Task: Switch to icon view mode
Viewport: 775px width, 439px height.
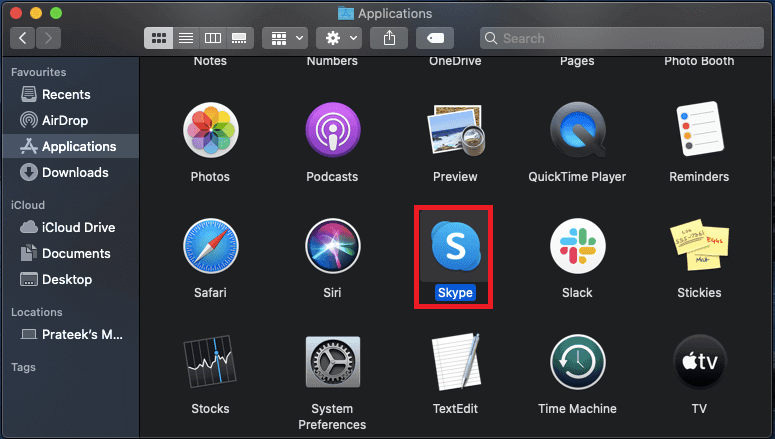Action: coord(158,38)
